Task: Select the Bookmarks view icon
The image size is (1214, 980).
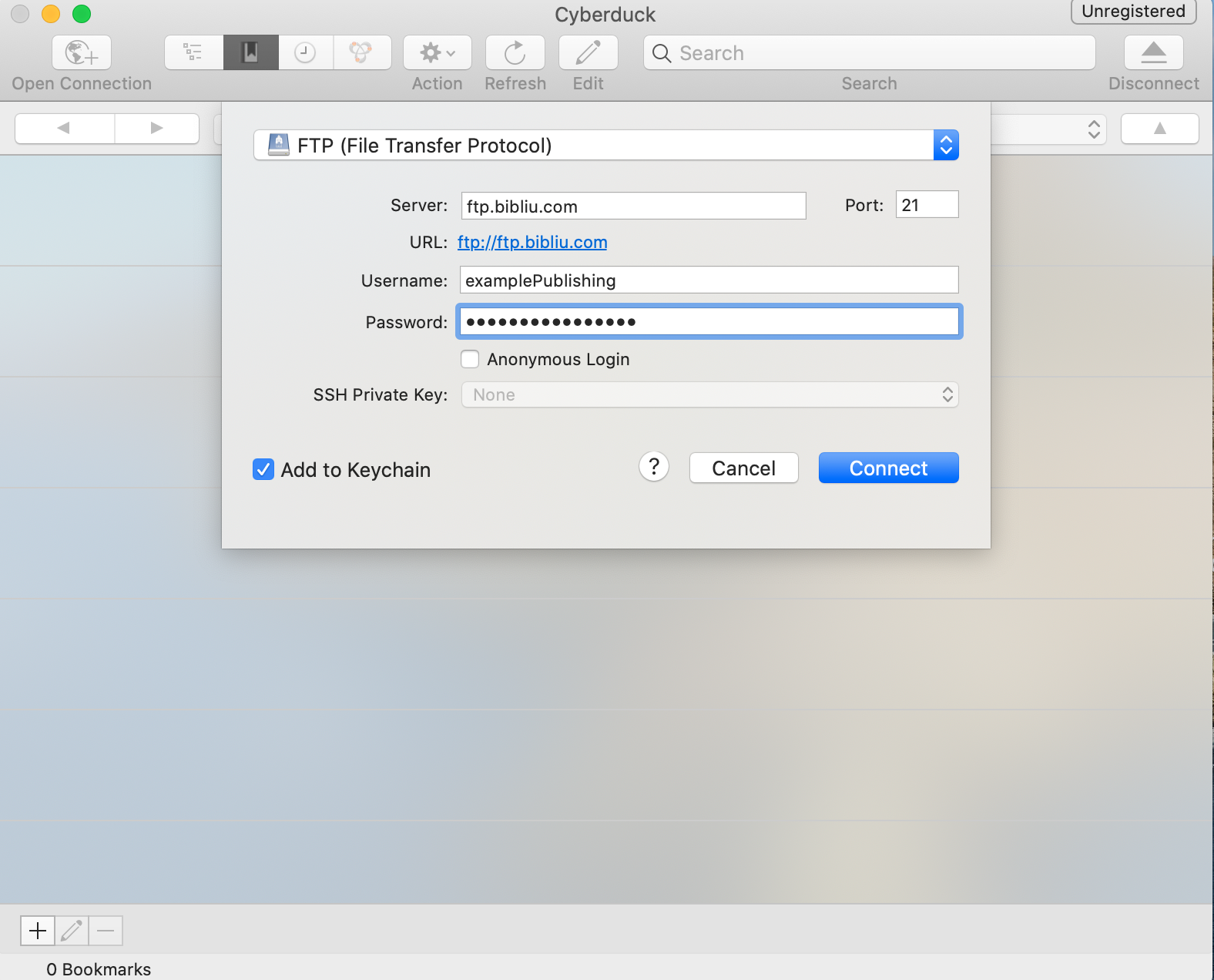Action: [250, 52]
